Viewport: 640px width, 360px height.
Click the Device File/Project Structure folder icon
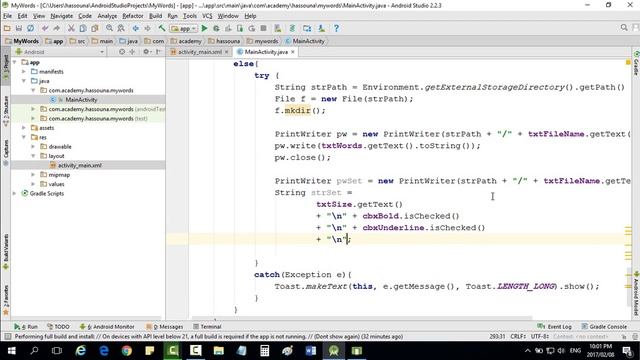(x=307, y=28)
